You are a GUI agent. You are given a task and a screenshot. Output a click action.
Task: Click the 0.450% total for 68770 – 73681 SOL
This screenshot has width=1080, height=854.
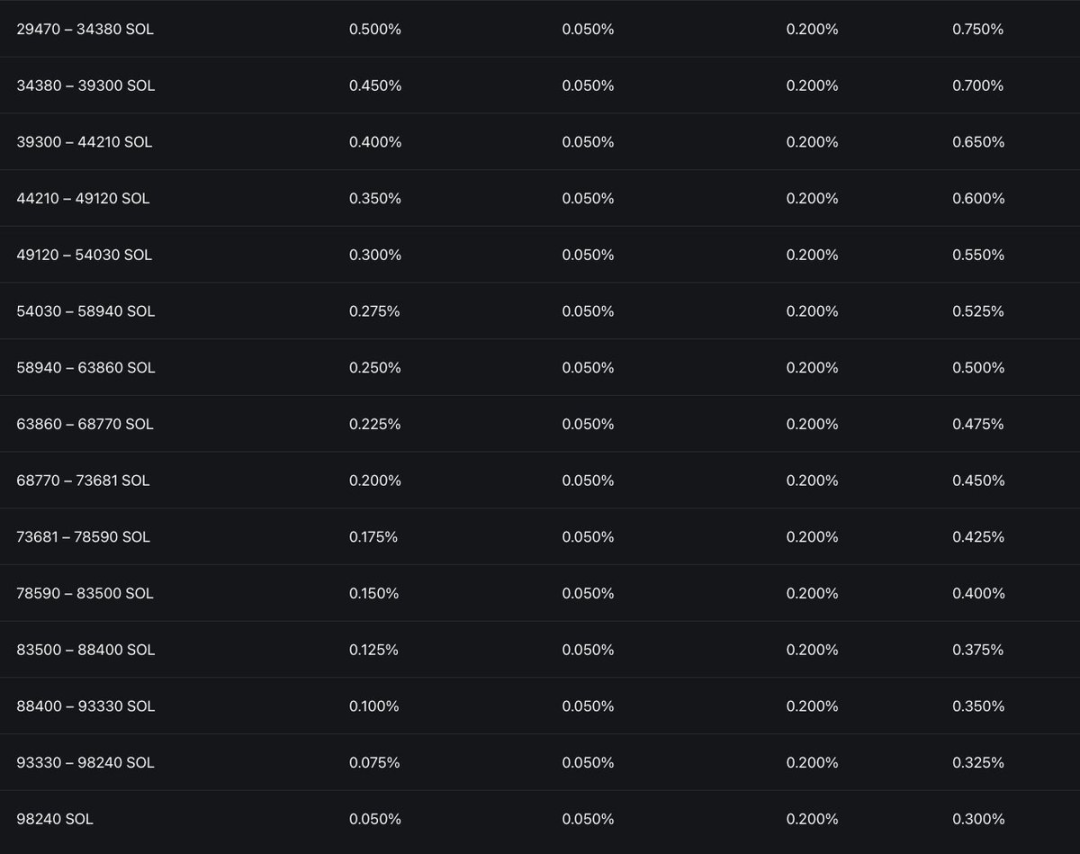click(978, 481)
